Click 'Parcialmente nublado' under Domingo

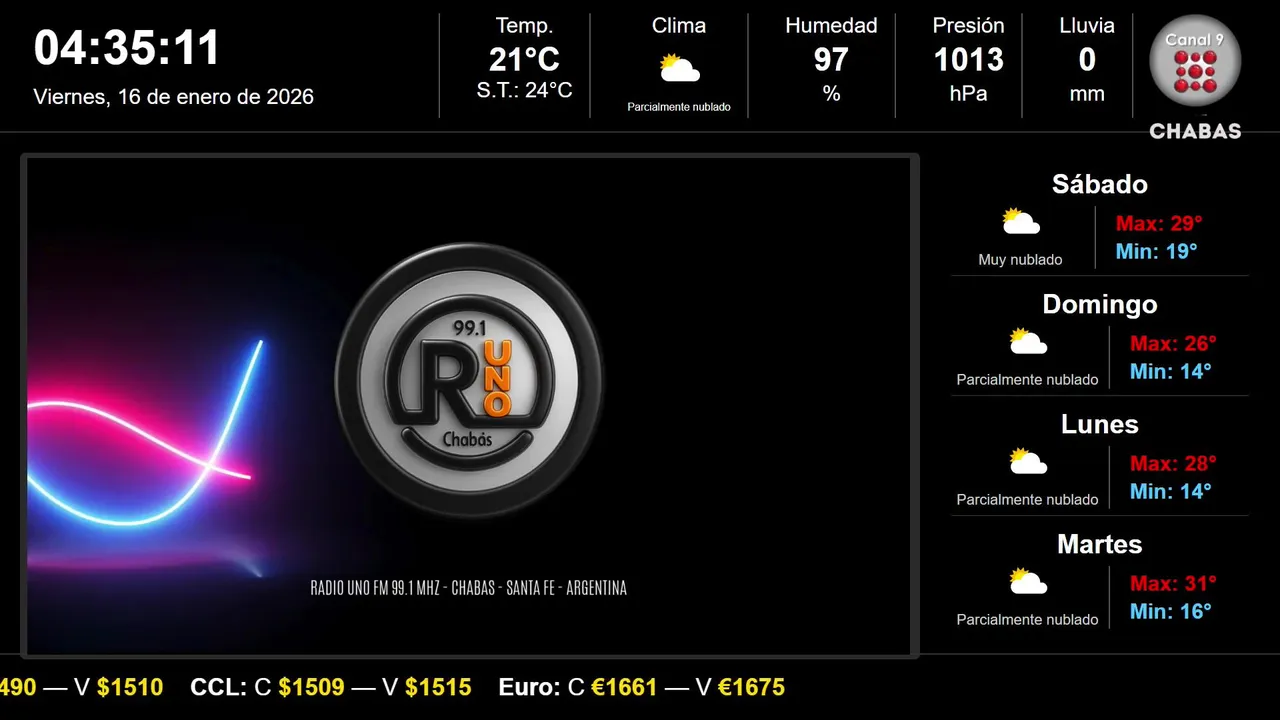click(x=1027, y=380)
